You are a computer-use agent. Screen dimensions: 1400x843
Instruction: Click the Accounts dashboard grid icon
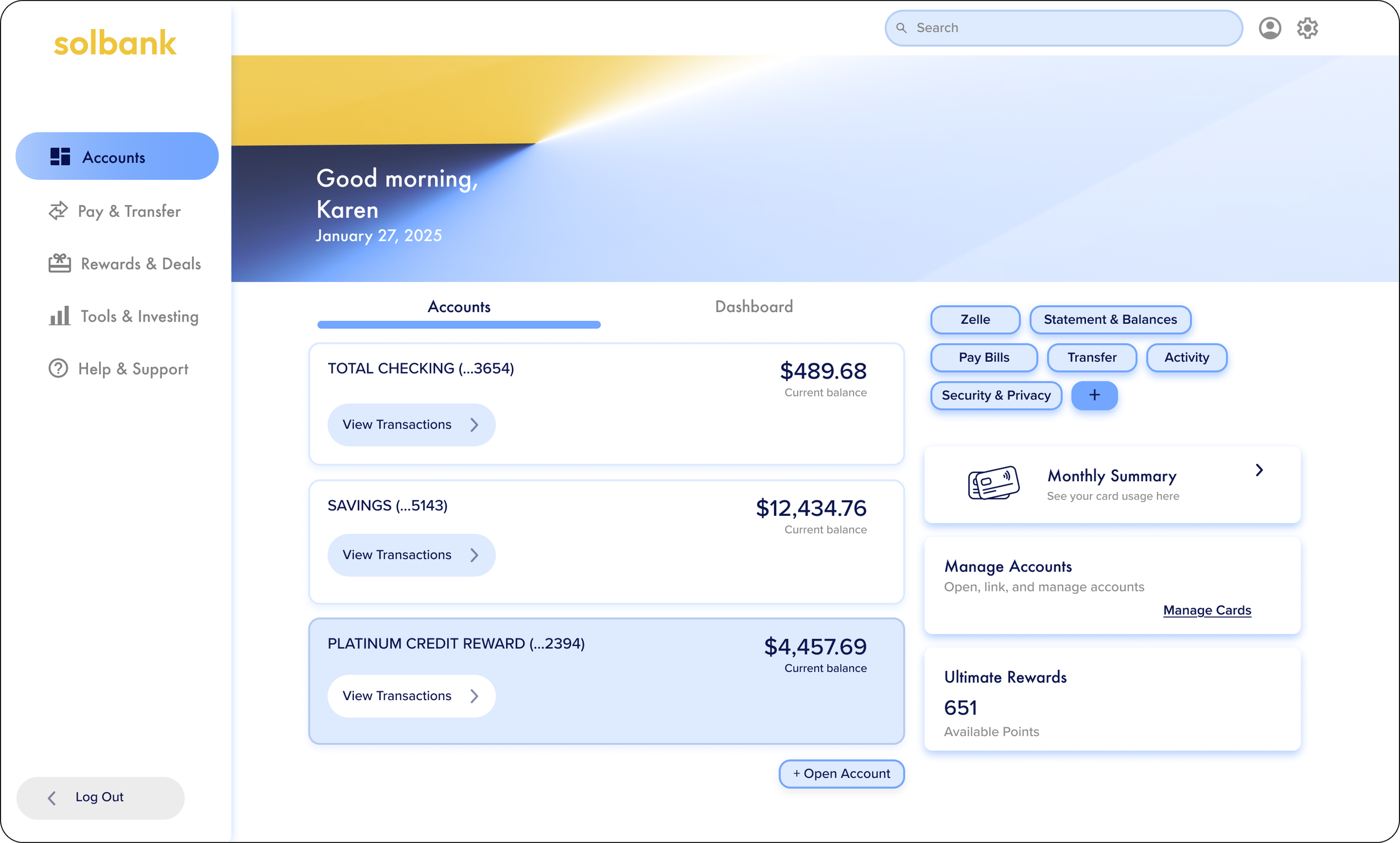coord(60,157)
